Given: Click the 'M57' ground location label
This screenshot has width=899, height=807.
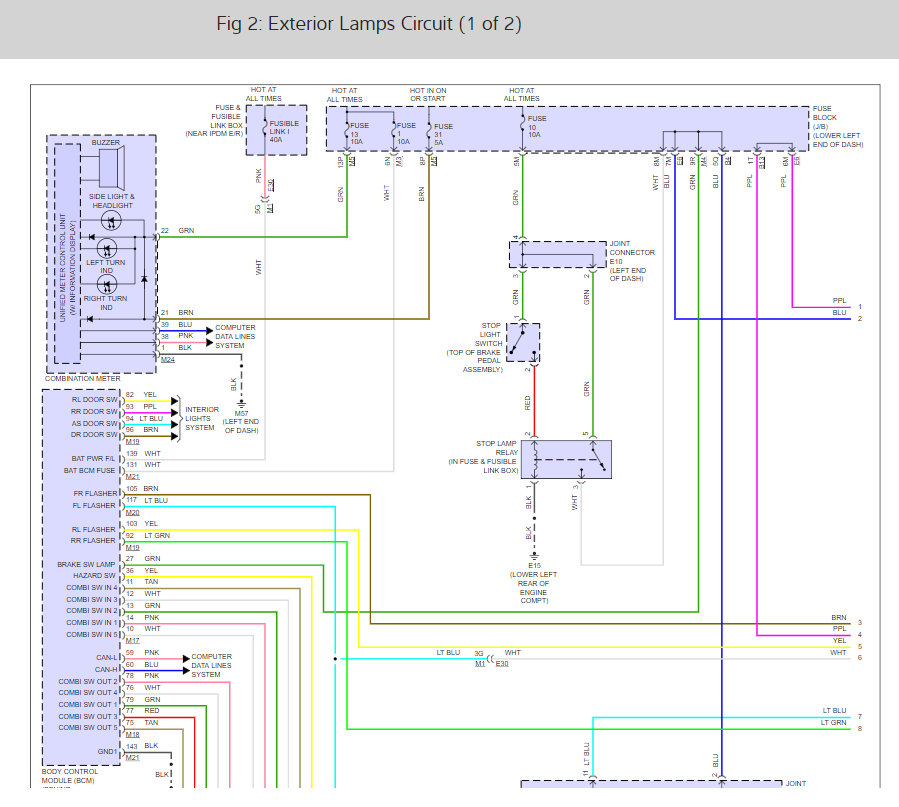Looking at the screenshot, I should 241,413.
